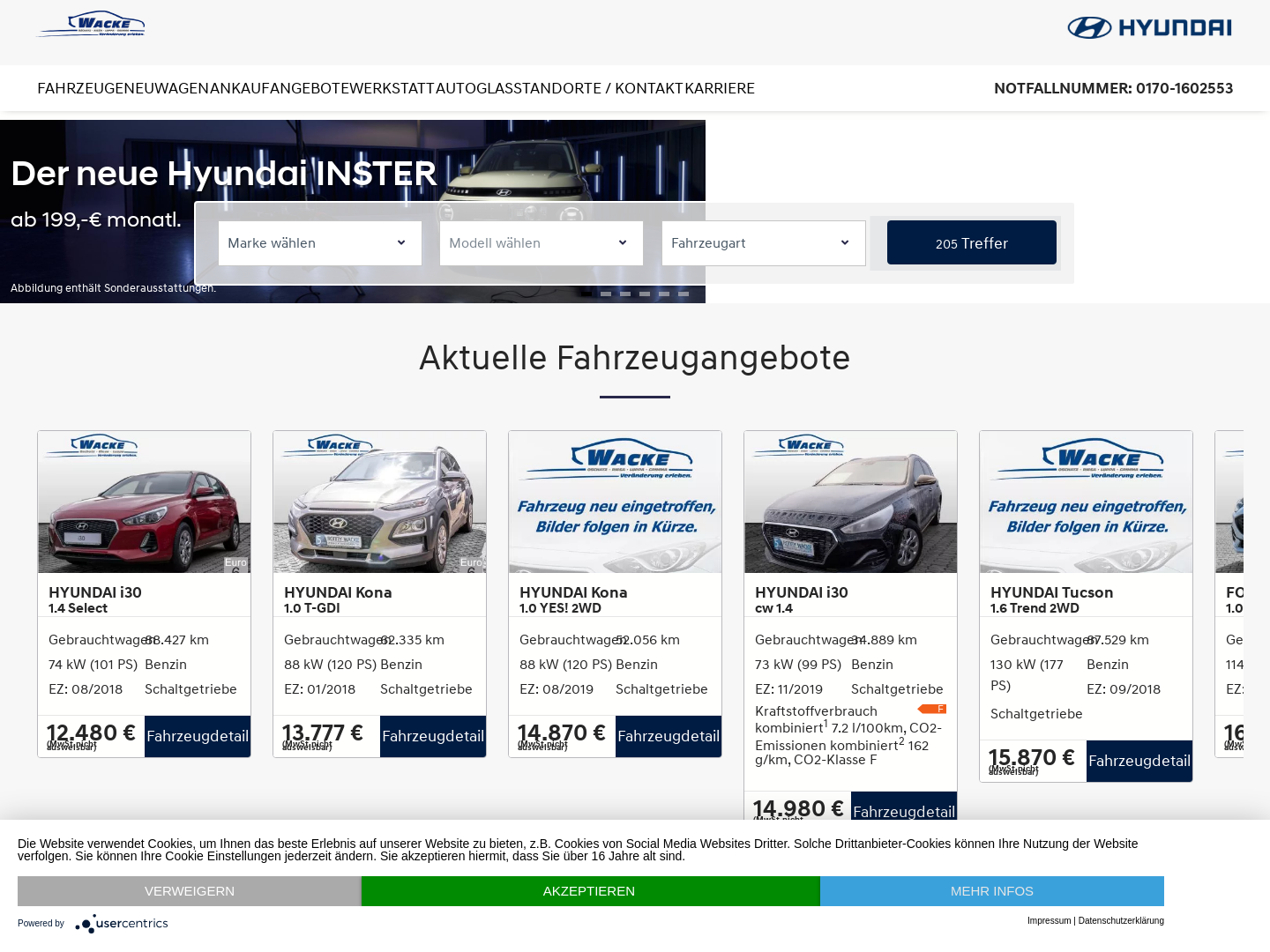Open the Hyundai Tucson placeholder image
Viewport: 1270px width, 952px height.
tap(1087, 502)
